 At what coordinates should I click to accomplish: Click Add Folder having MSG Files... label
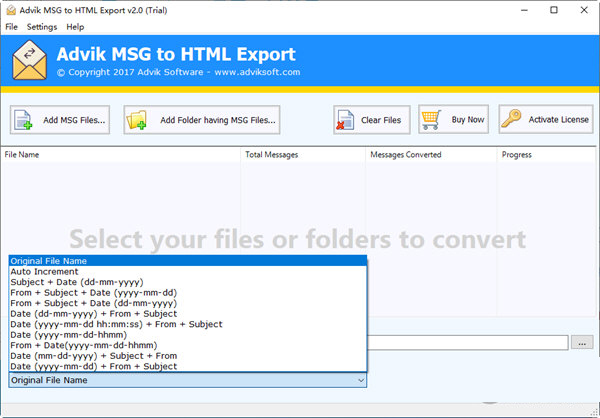[x=218, y=120]
